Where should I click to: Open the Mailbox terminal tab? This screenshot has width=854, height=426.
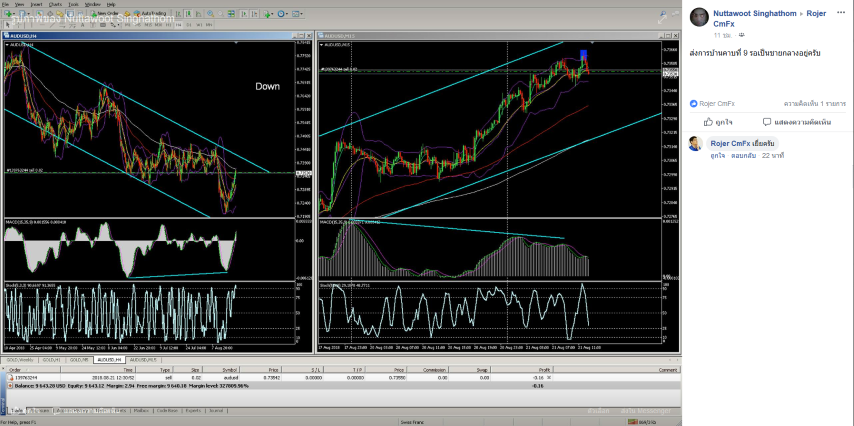pyautogui.click(x=142, y=411)
